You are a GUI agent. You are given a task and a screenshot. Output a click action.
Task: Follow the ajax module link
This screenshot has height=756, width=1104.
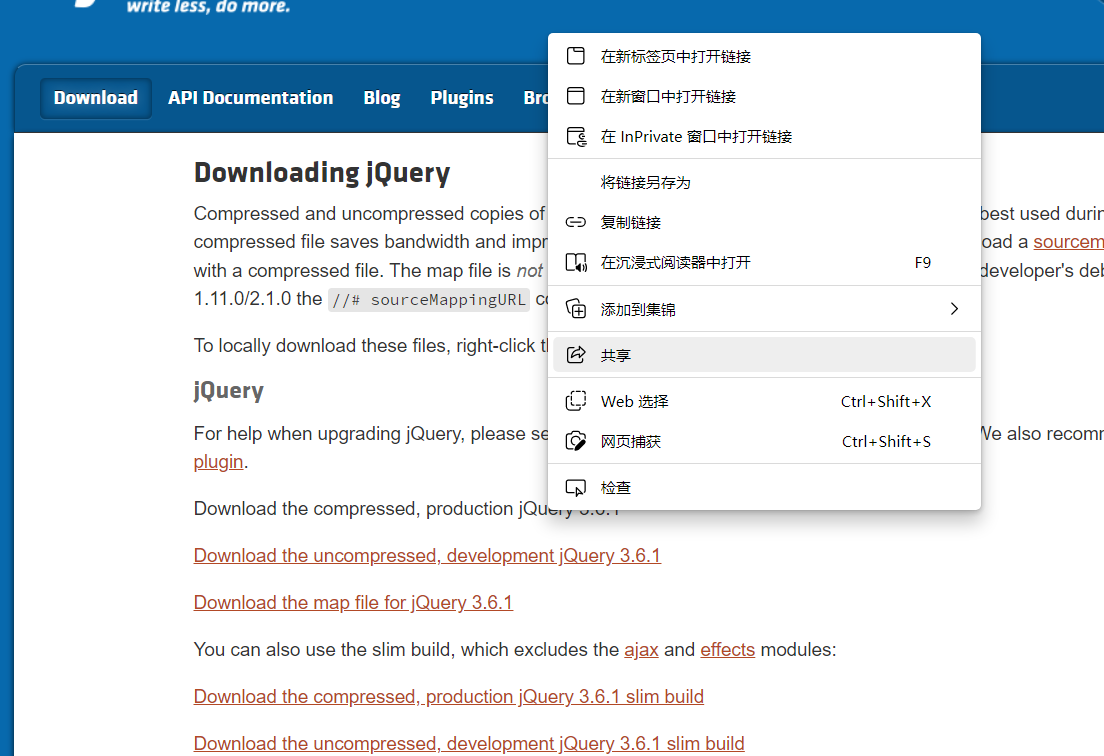(641, 649)
